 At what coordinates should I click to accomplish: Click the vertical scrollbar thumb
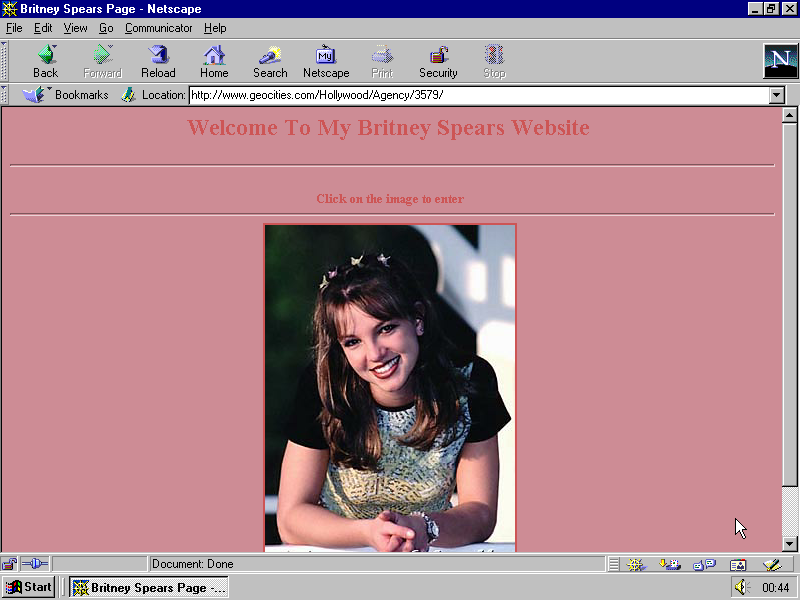tap(789, 305)
